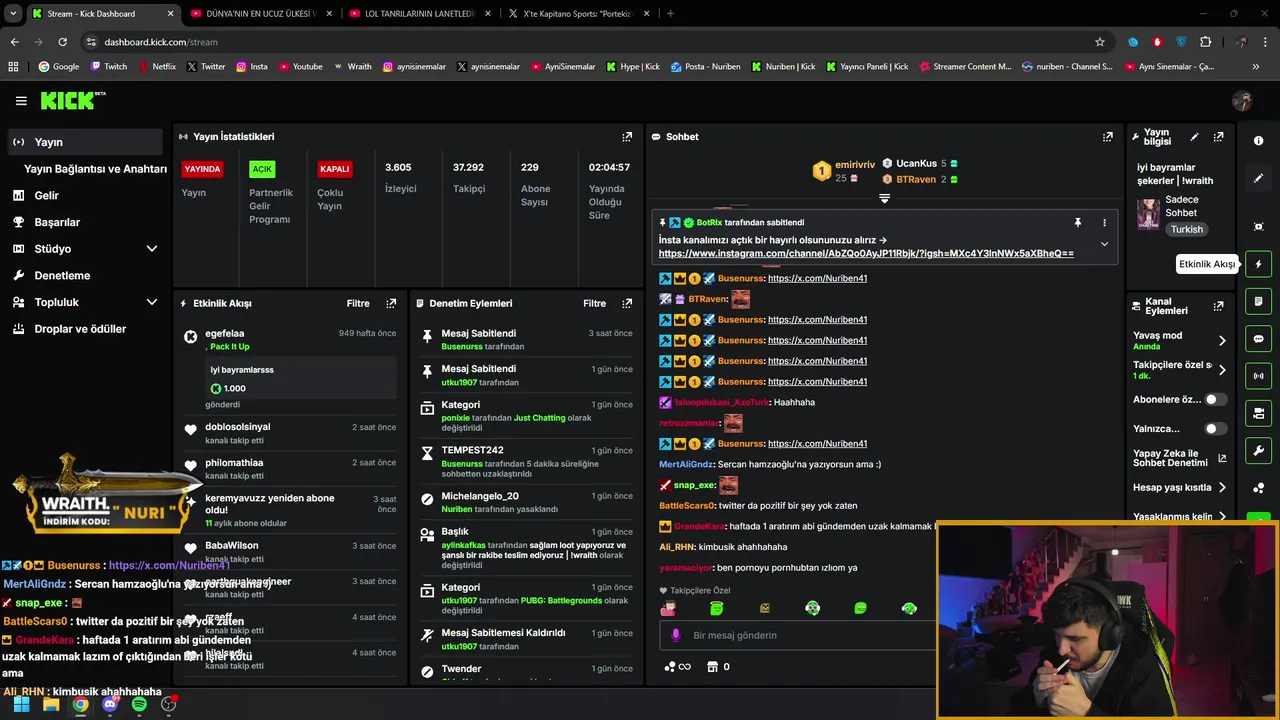This screenshot has height=720, width=1280.
Task: Pop out the Sohbet chat panel
Action: (x=1108, y=137)
